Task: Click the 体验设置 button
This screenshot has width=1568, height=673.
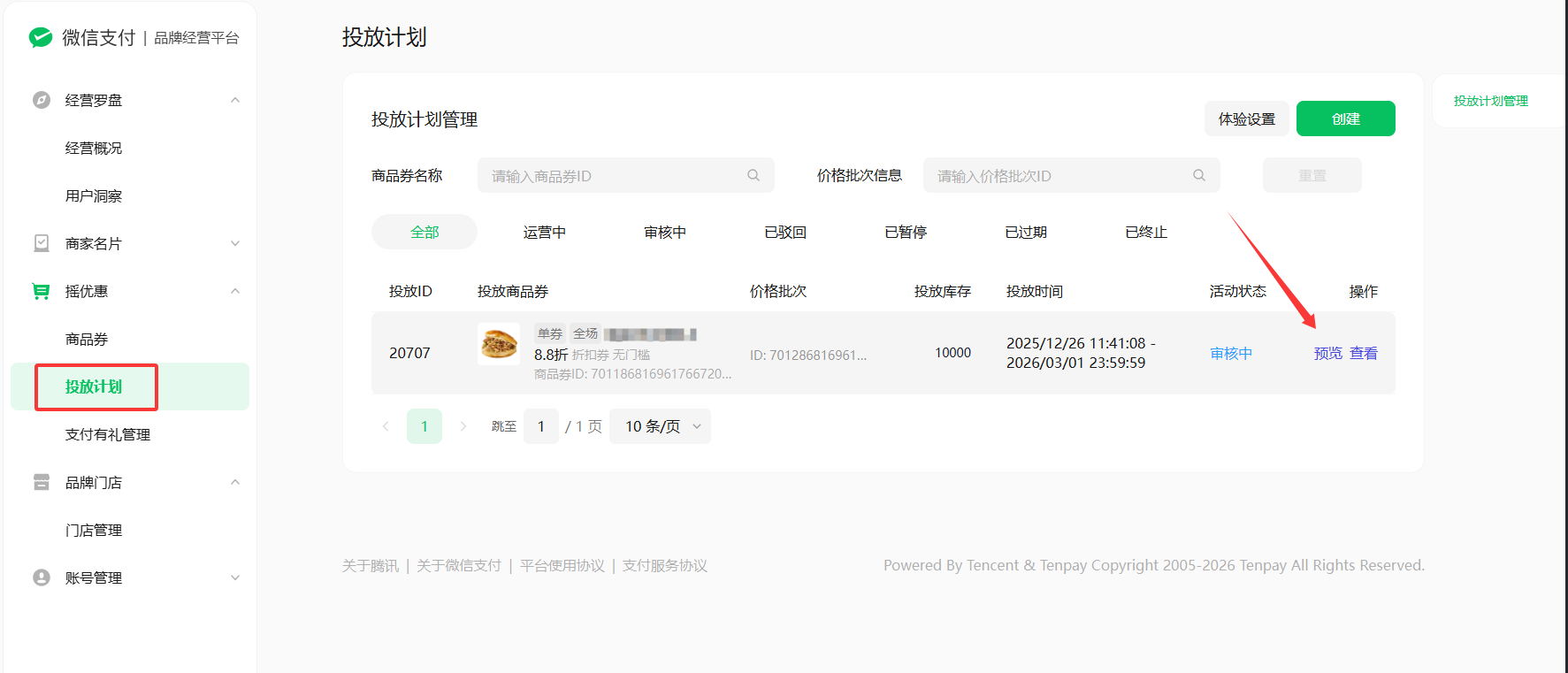Action: (x=1246, y=119)
